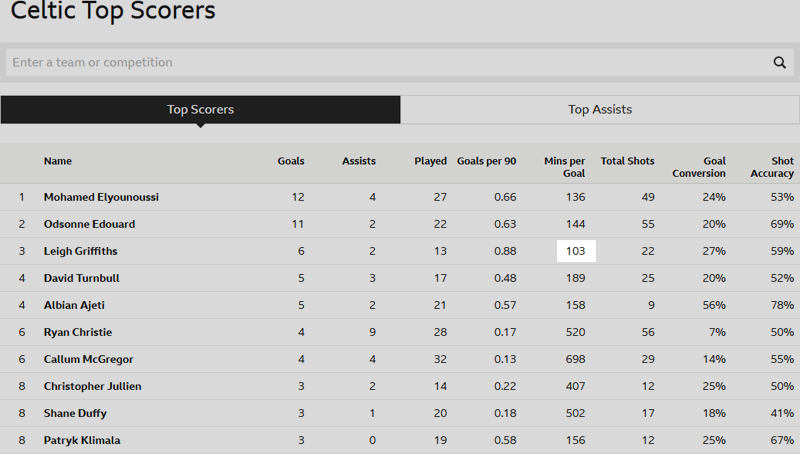Click the Goals per 90 column header

tap(486, 161)
